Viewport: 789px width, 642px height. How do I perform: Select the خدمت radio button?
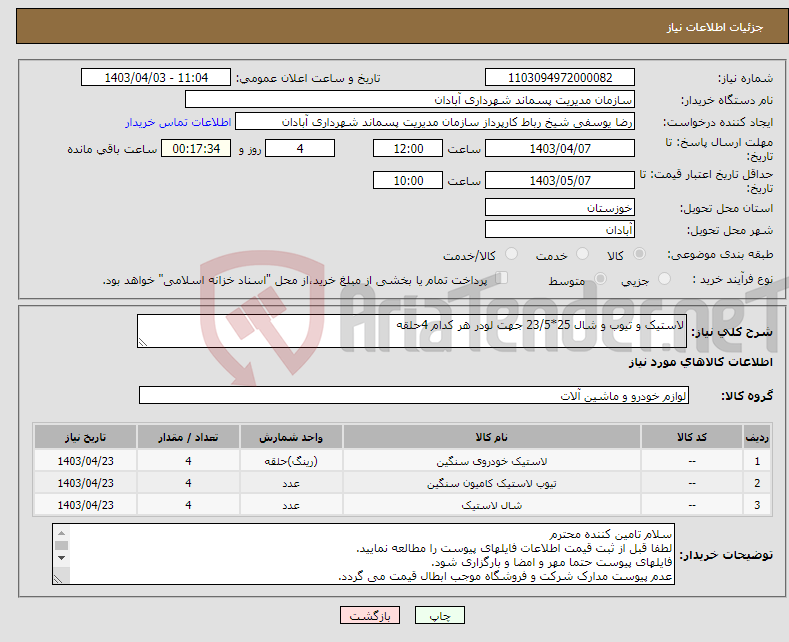point(582,254)
